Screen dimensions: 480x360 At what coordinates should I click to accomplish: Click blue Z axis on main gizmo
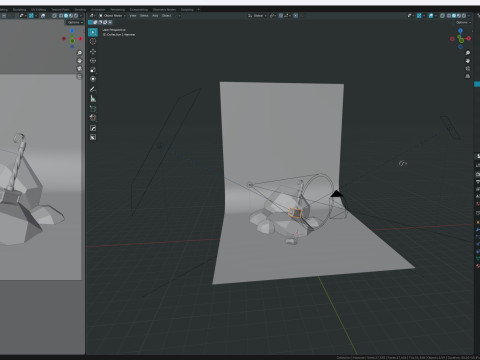pos(460,31)
